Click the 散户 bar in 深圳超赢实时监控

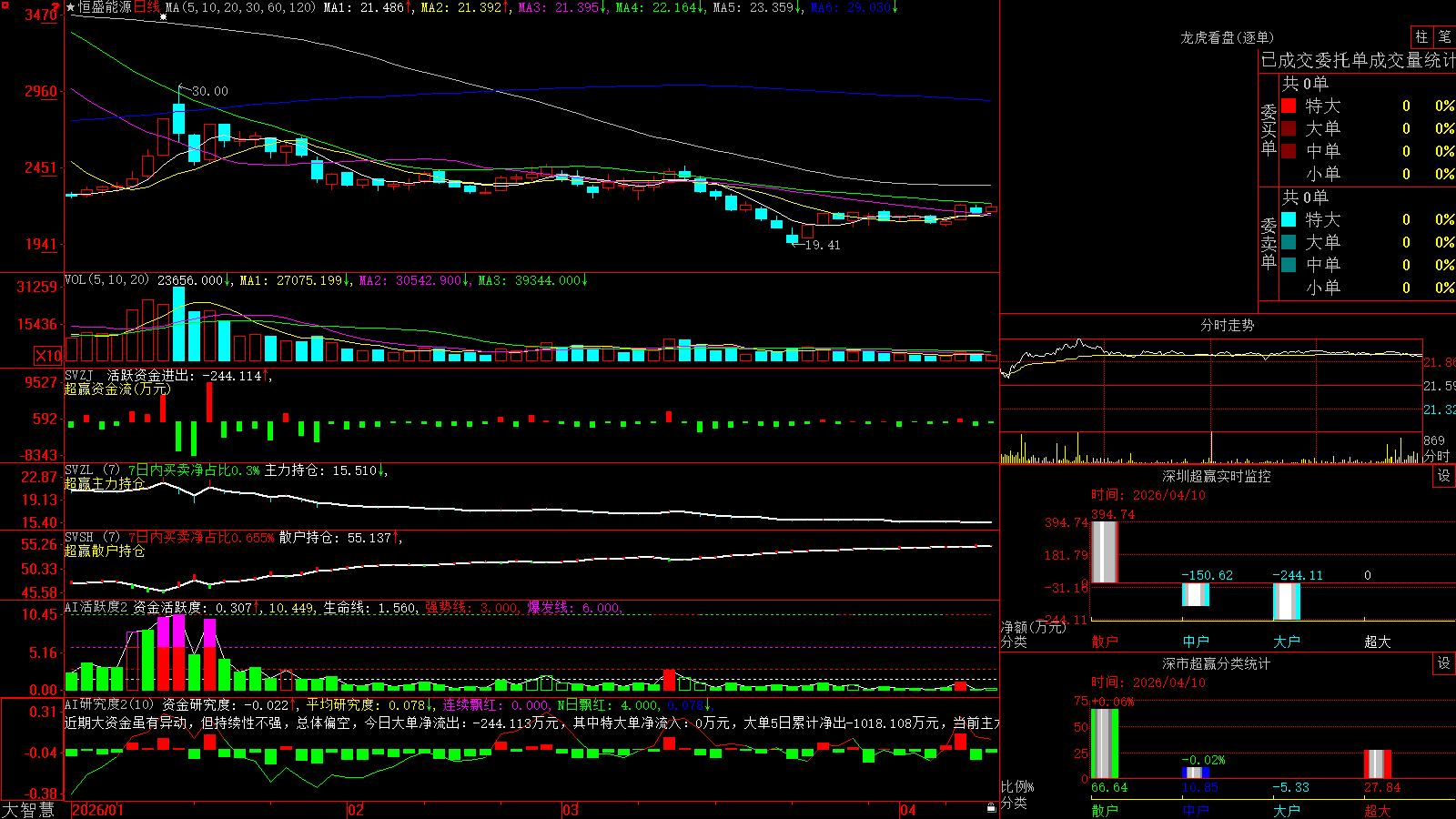pyautogui.click(x=1105, y=552)
